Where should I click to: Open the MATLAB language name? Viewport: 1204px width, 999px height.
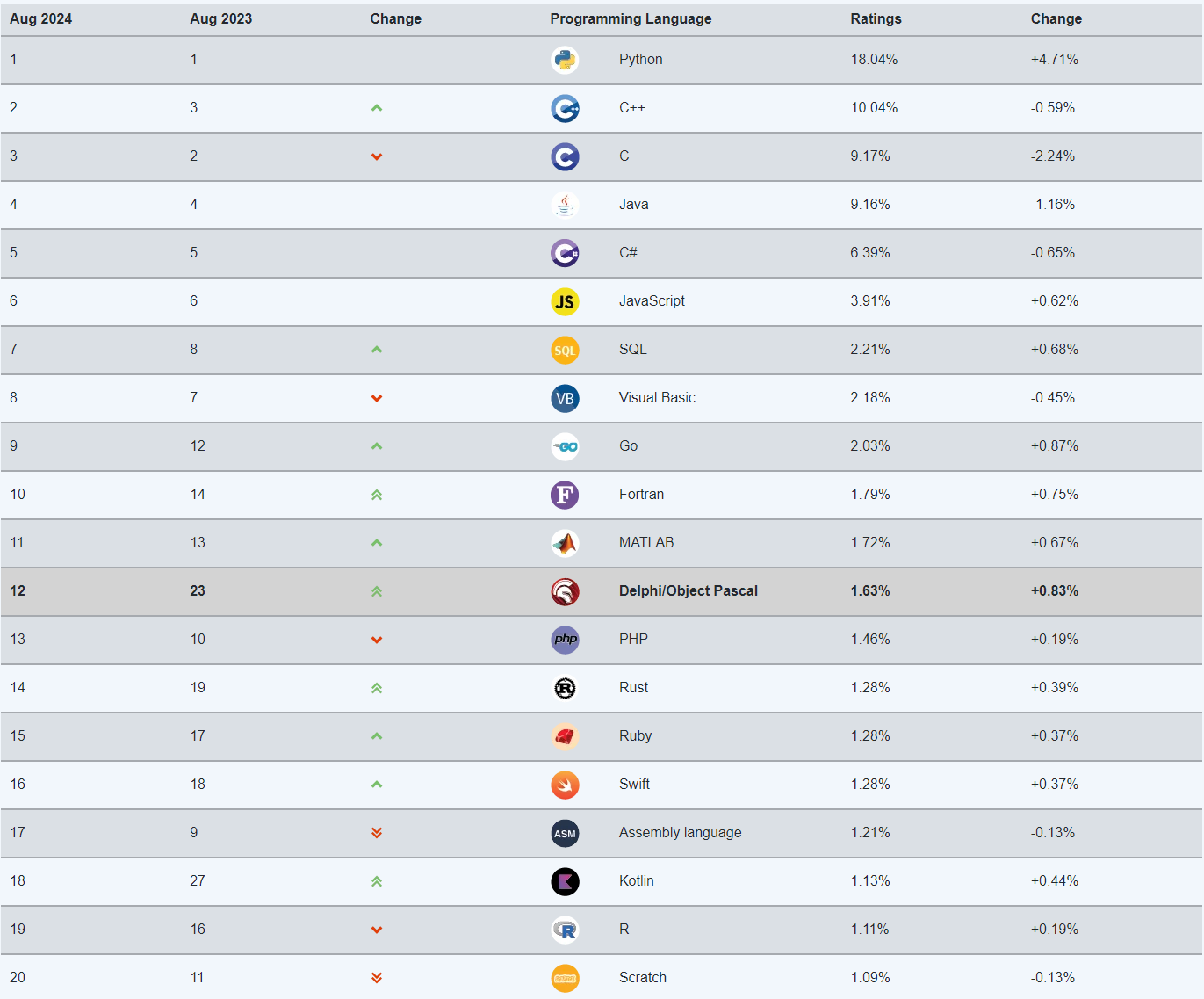click(646, 542)
